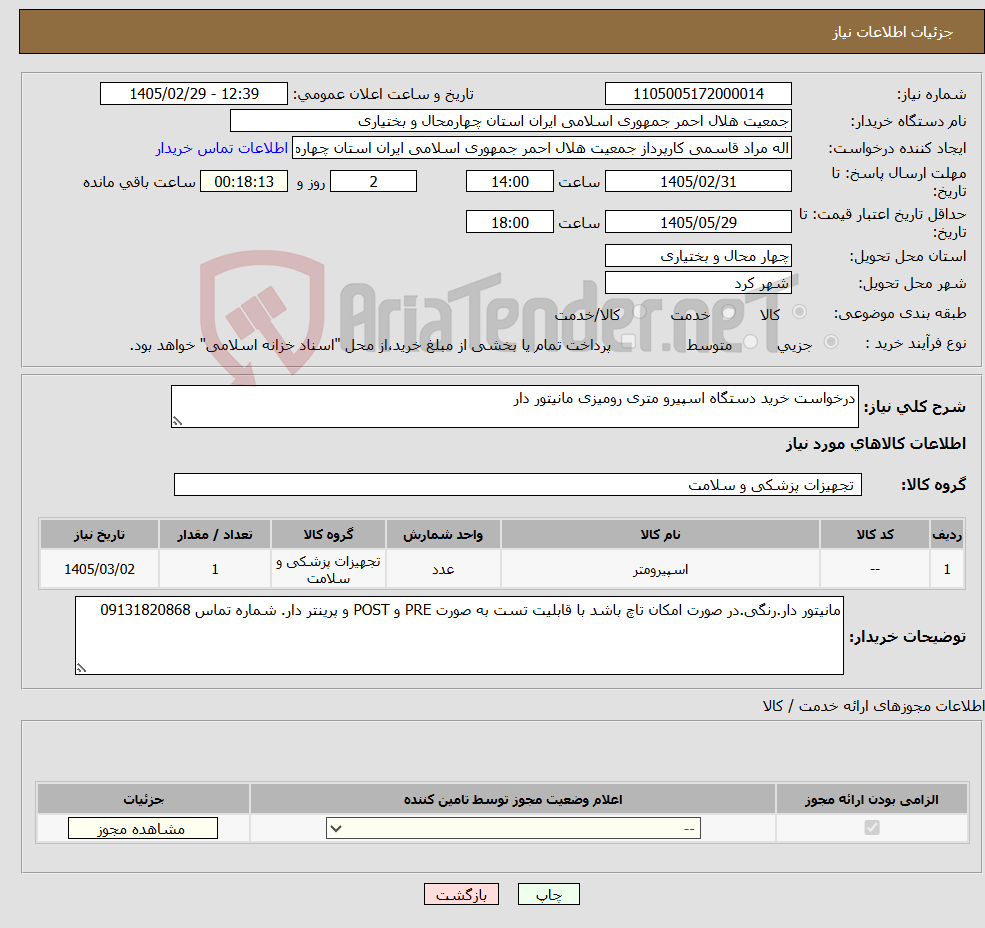
Task: Click the buyer notes text area
Action: [459, 635]
